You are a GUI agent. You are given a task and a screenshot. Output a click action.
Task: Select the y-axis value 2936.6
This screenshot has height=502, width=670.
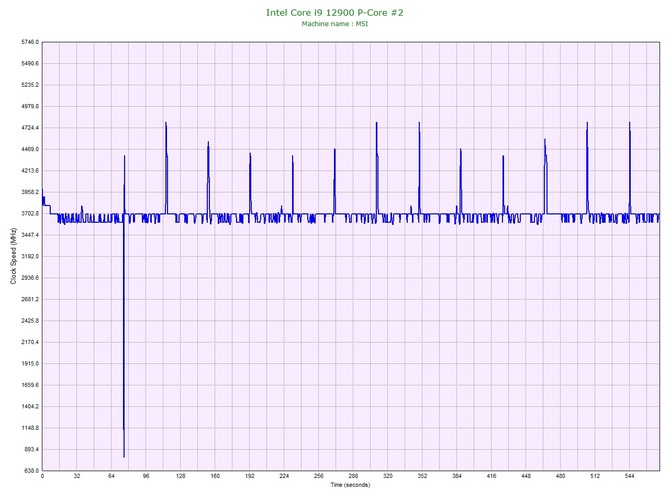tap(30, 278)
